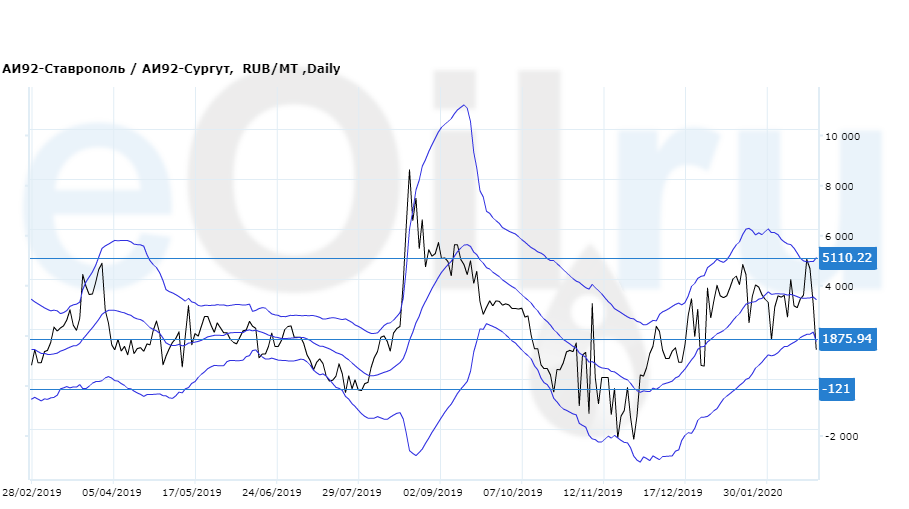Select the 17/05/2019 date label
This screenshot has height=509, width=909.
click(x=192, y=493)
